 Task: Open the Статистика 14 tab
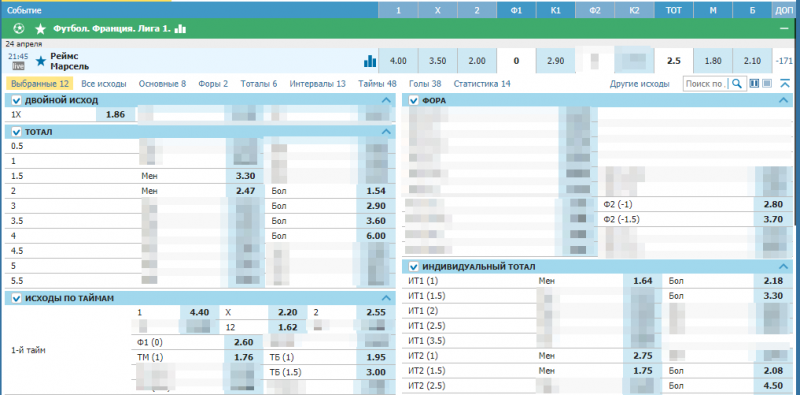pos(482,84)
